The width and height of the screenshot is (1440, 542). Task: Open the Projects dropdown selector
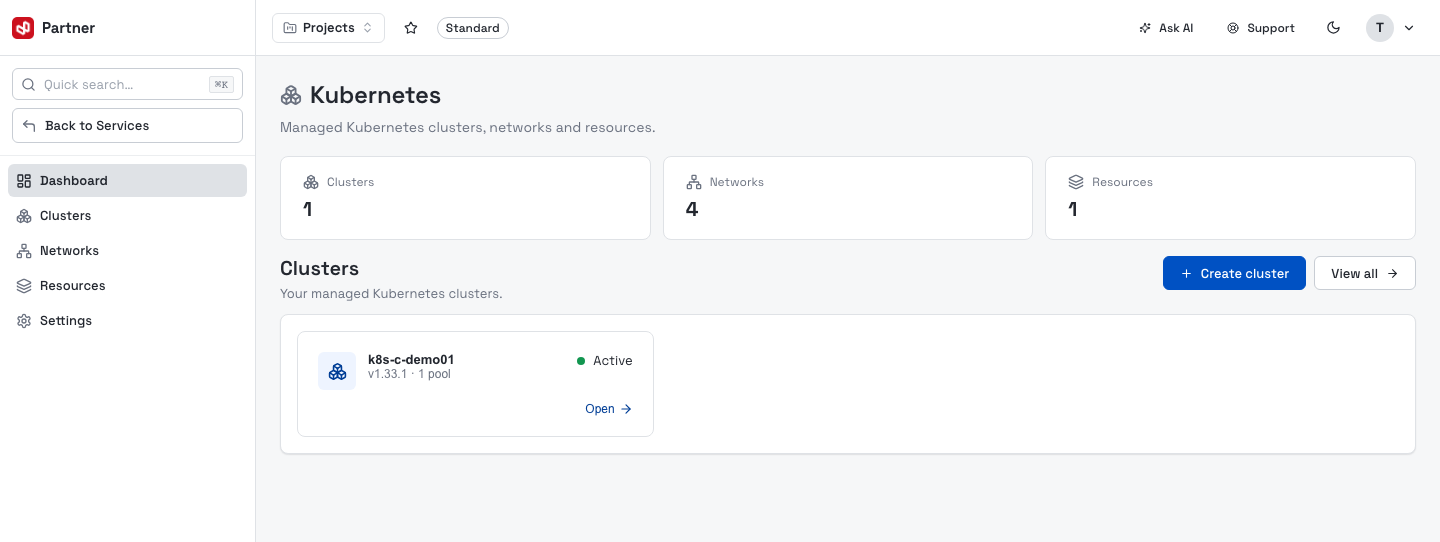click(328, 28)
